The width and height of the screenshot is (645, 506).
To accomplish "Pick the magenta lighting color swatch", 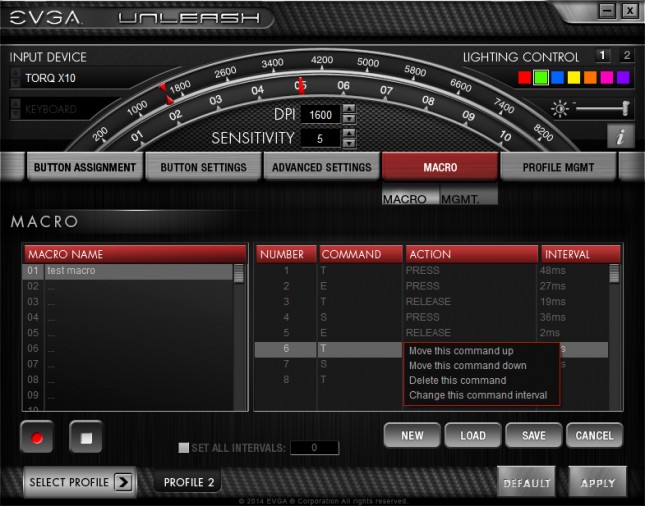I will [607, 77].
